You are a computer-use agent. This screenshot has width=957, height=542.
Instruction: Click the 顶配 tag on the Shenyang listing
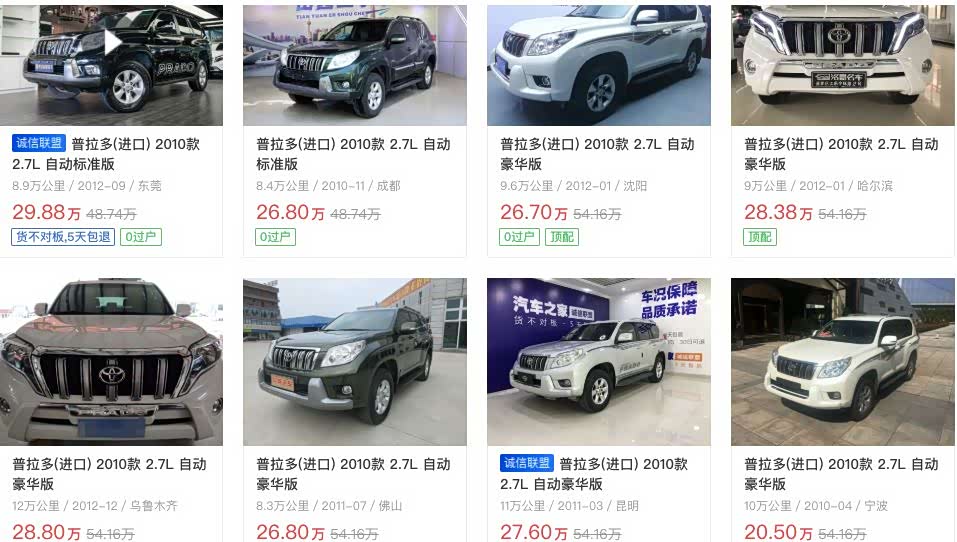point(562,237)
